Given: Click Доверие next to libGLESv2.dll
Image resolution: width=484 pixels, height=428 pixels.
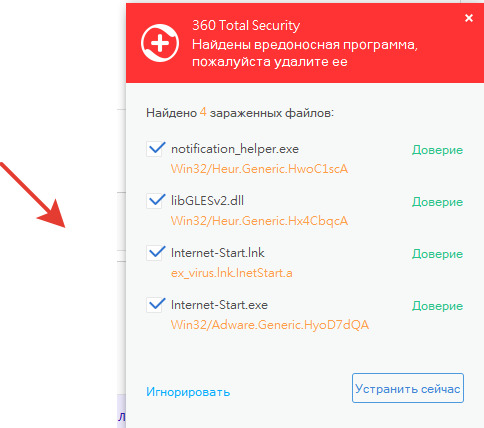Looking at the screenshot, I should pyautogui.click(x=437, y=202).
